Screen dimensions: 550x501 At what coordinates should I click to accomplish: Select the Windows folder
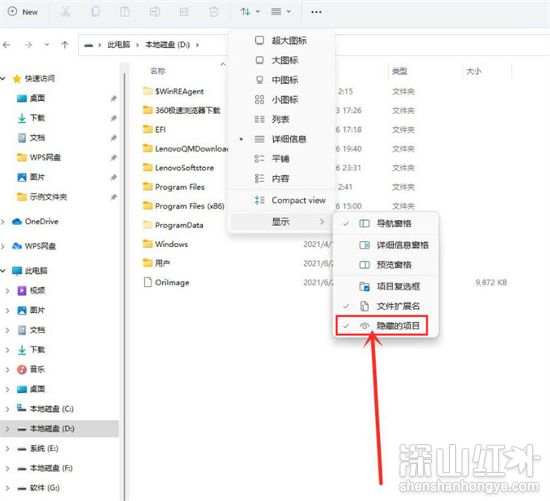pyautogui.click(x=165, y=244)
